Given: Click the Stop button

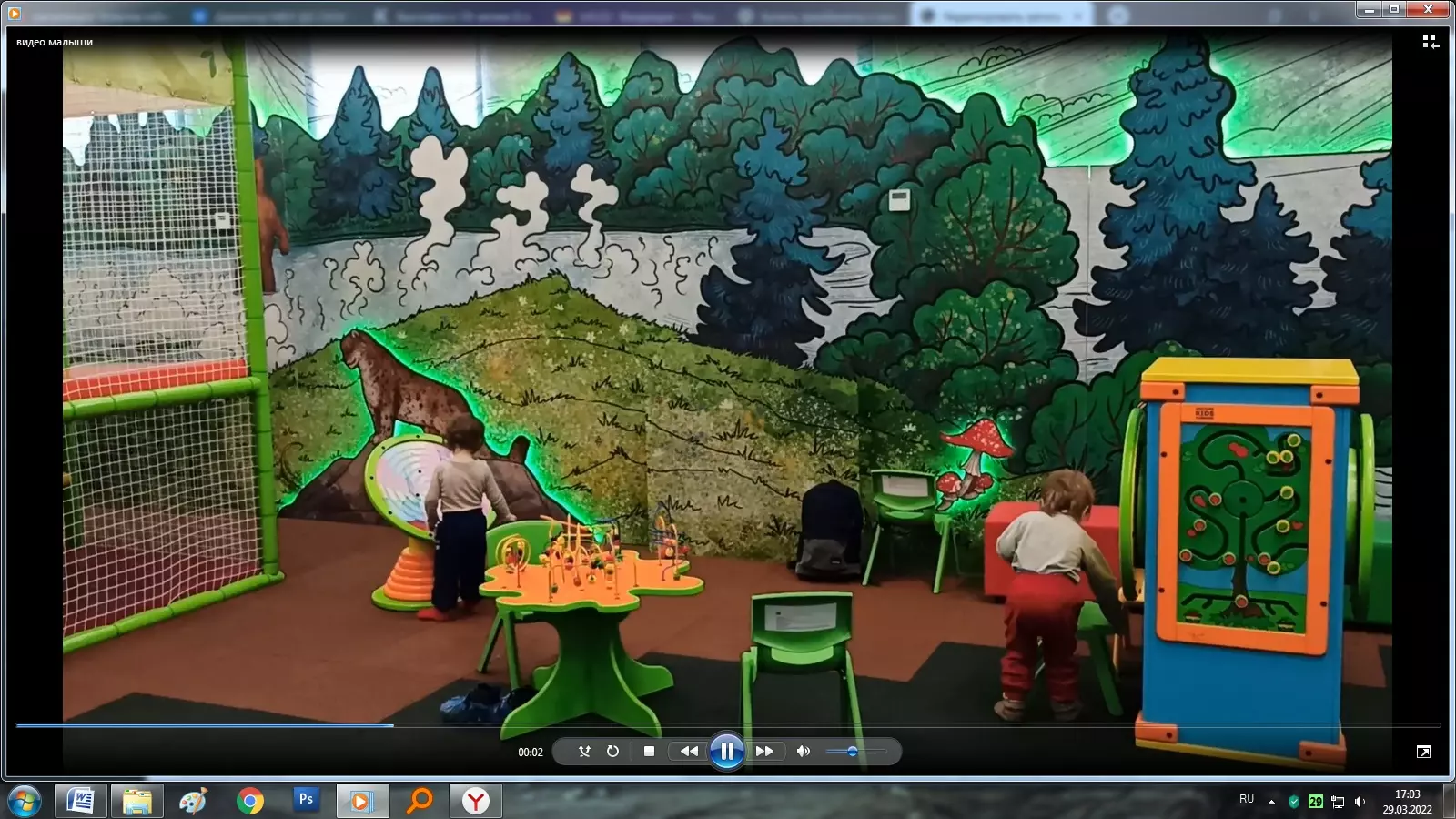Looking at the screenshot, I should pyautogui.click(x=649, y=752).
